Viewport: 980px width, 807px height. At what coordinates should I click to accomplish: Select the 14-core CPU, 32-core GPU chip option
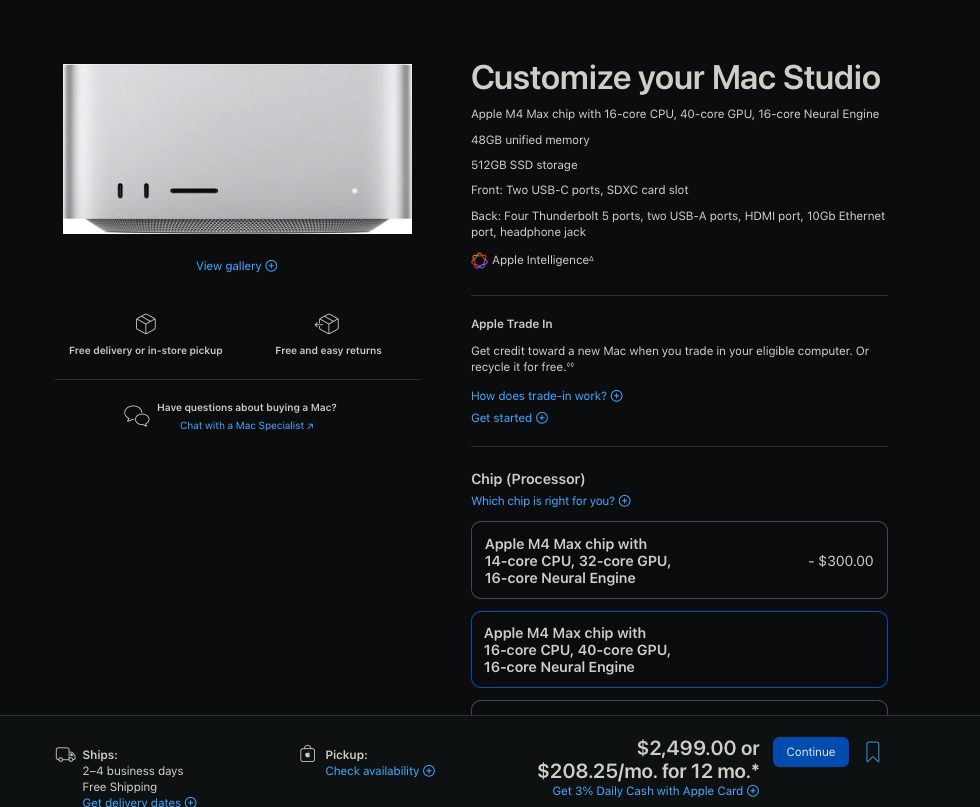coord(679,560)
